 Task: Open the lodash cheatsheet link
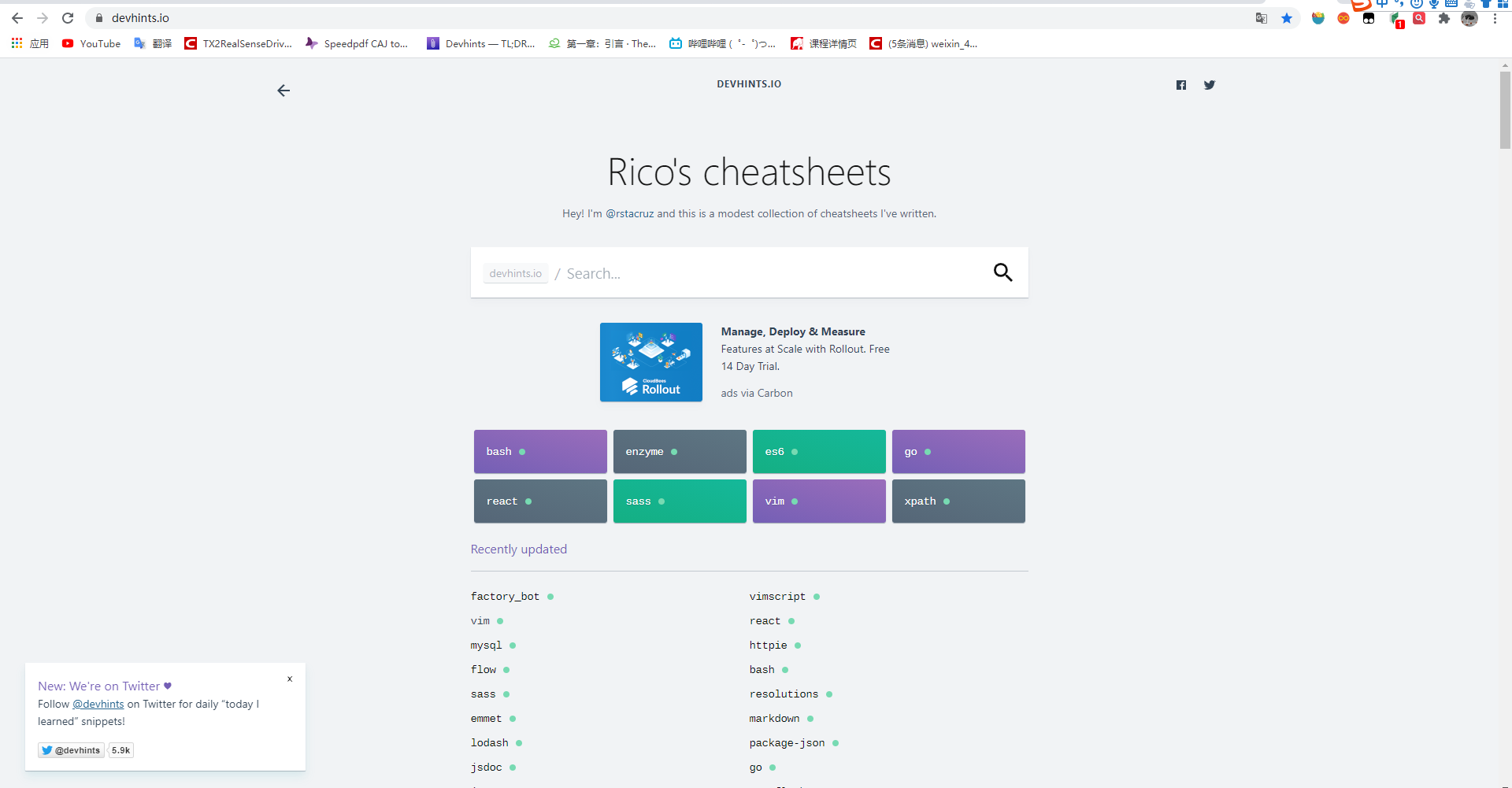pyautogui.click(x=490, y=743)
